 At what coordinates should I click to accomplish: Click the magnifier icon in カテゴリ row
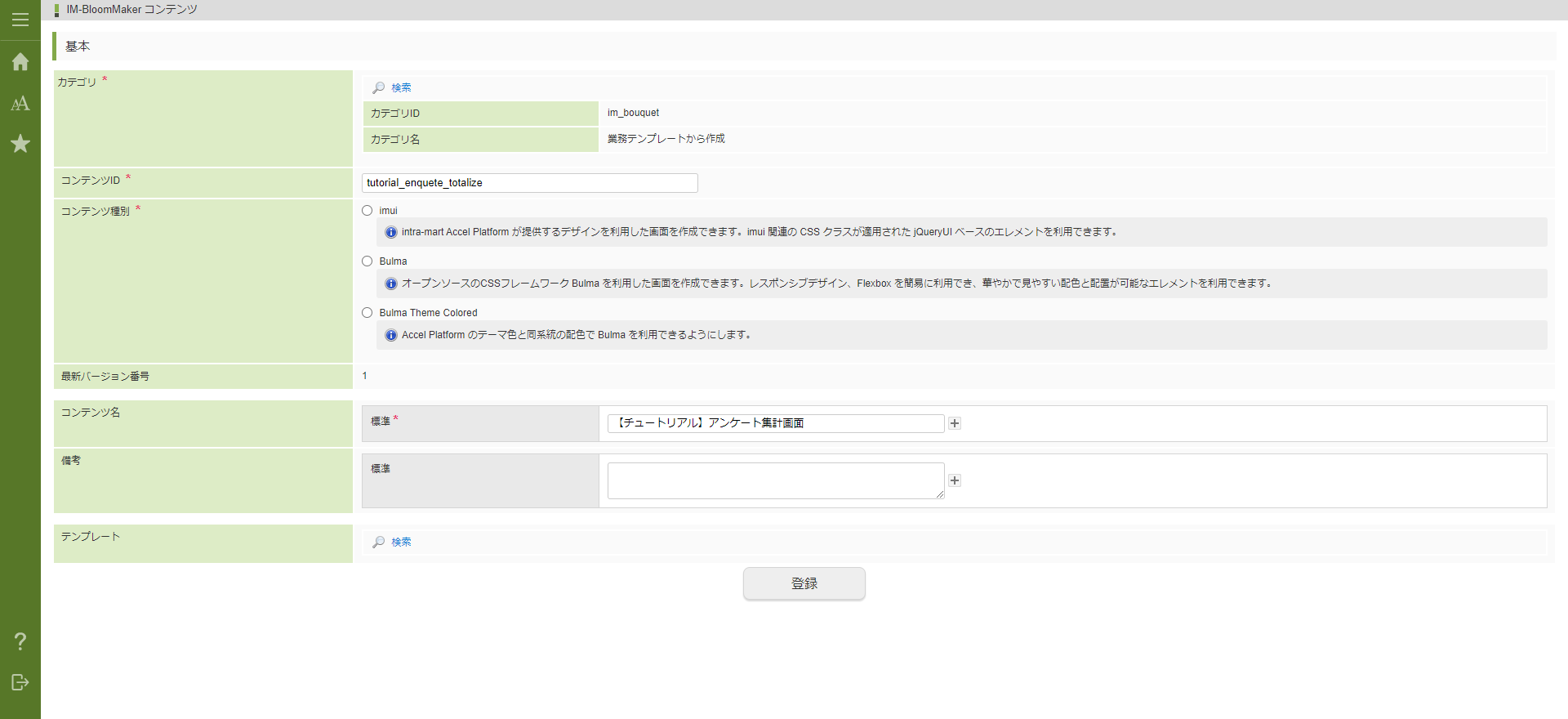(x=379, y=87)
